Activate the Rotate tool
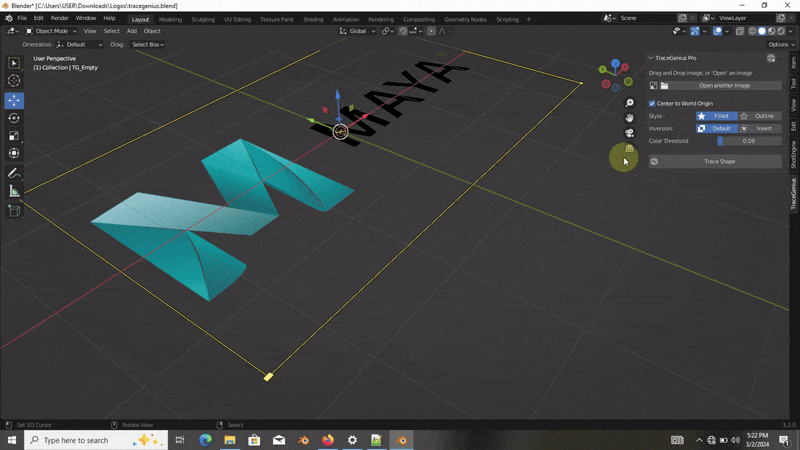800x450 pixels. coord(14,118)
